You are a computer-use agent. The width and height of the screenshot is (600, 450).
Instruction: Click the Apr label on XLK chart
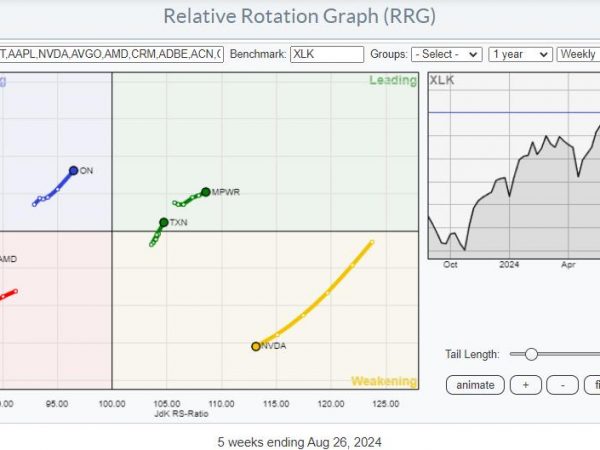click(x=568, y=265)
